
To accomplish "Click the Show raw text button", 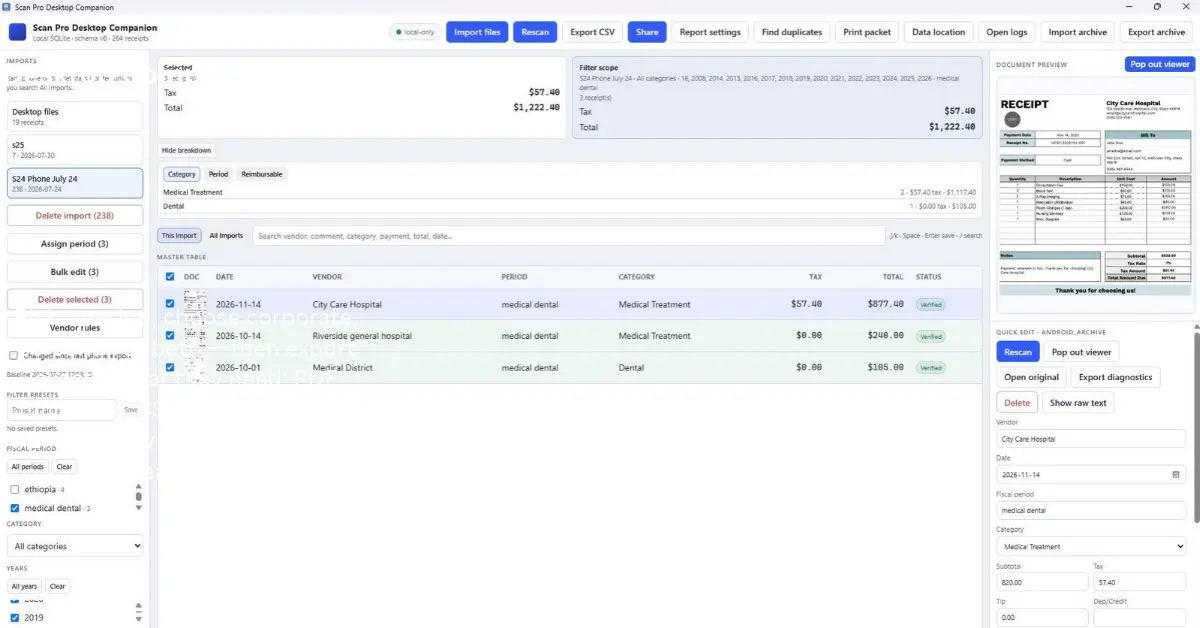I will point(1077,403).
